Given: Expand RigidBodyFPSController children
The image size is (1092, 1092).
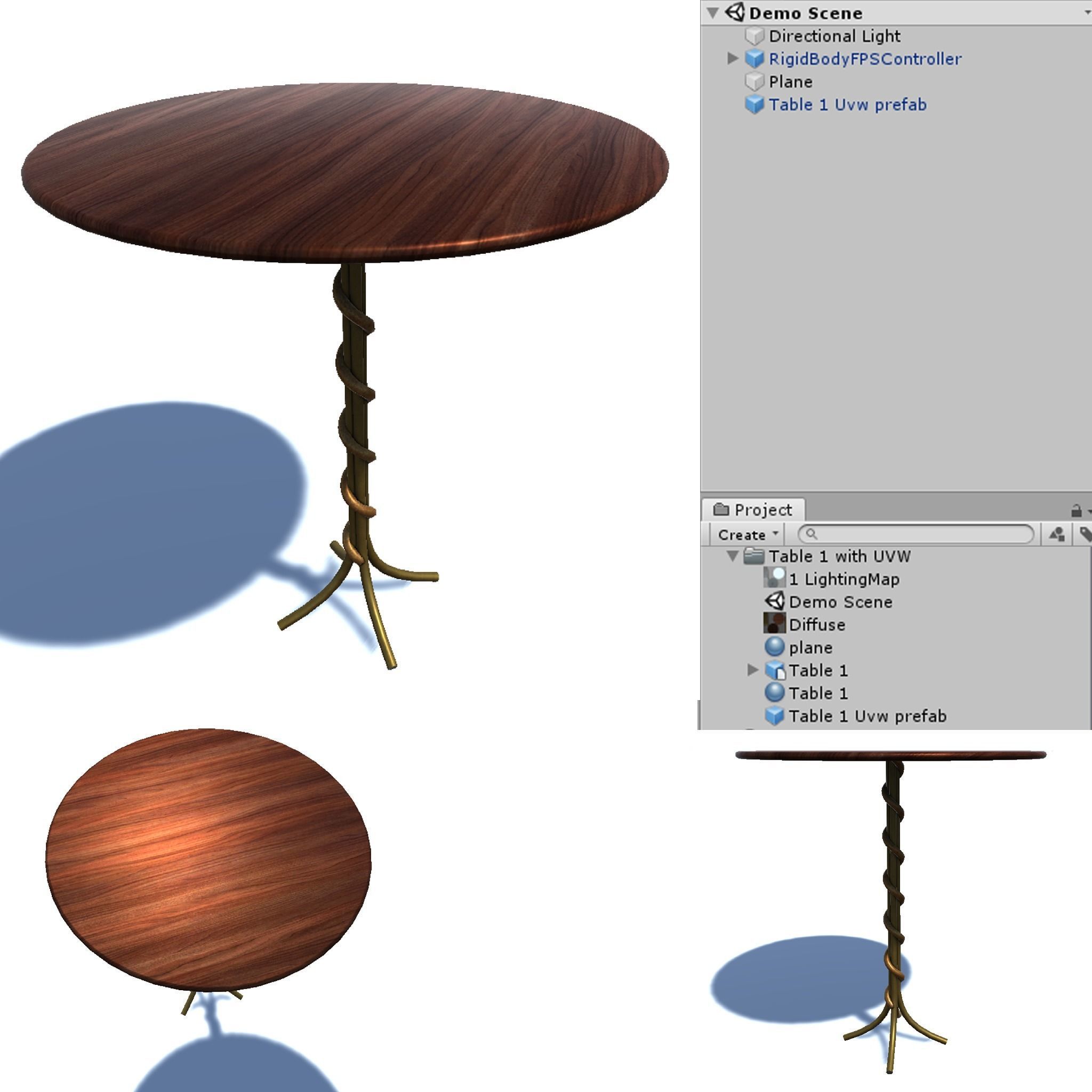Looking at the screenshot, I should (733, 58).
